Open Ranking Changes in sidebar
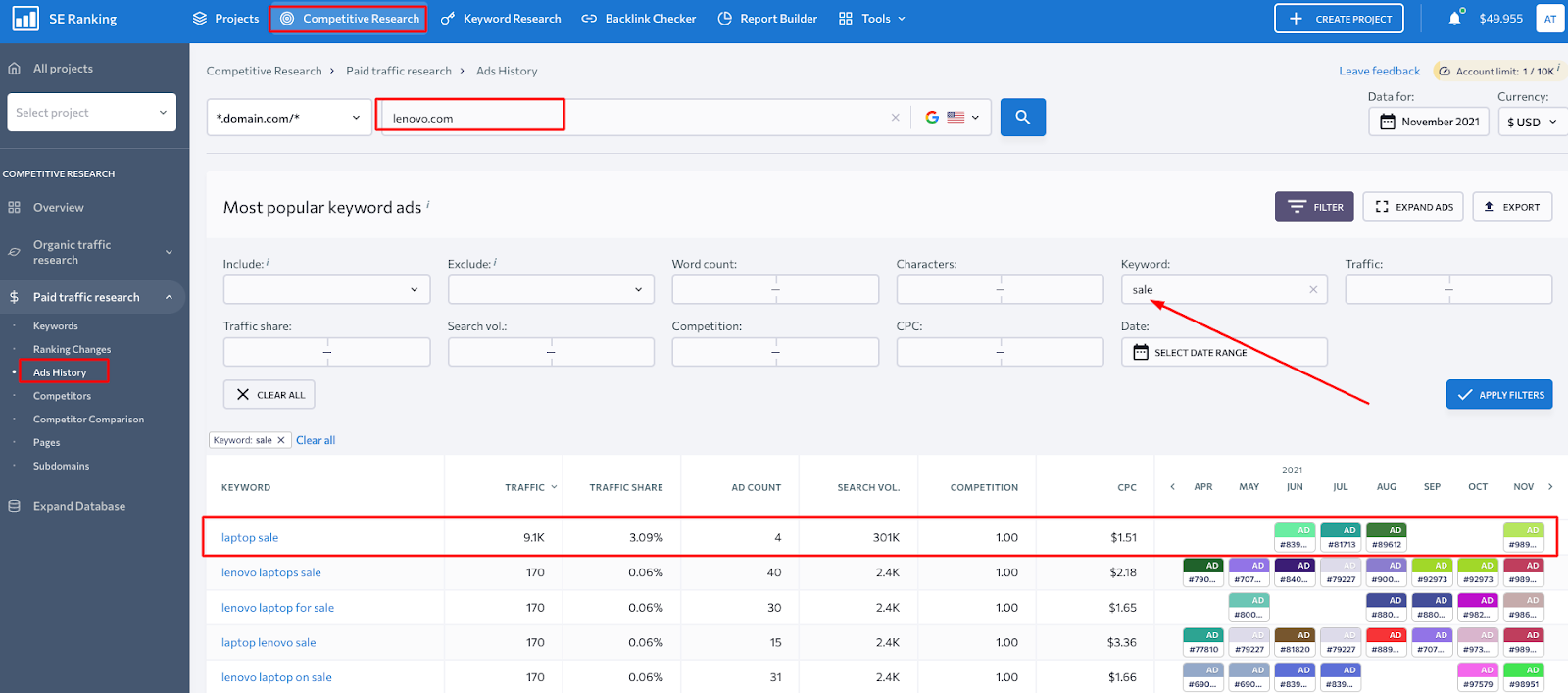 72,349
